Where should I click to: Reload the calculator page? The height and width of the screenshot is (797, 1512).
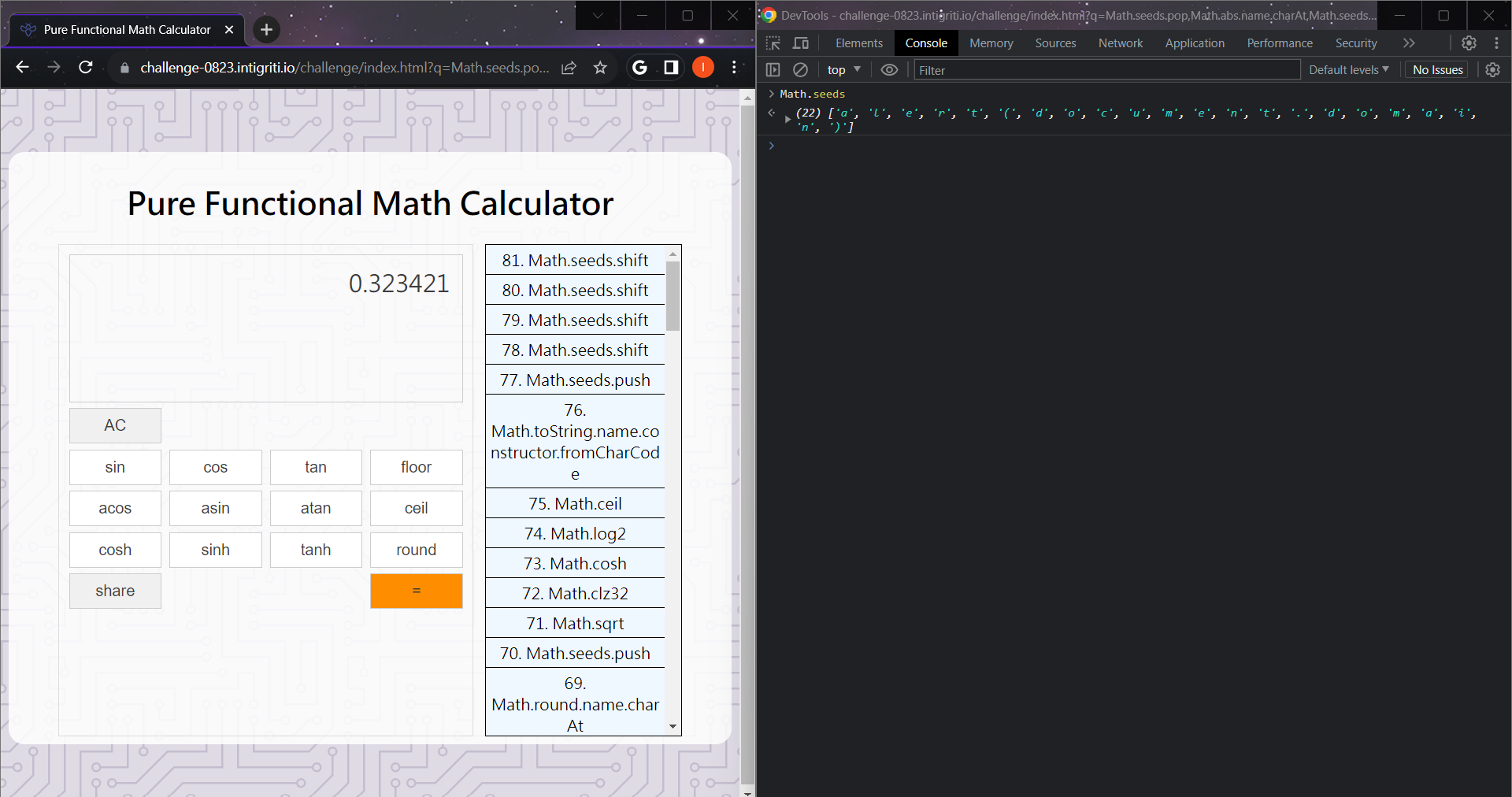point(86,68)
